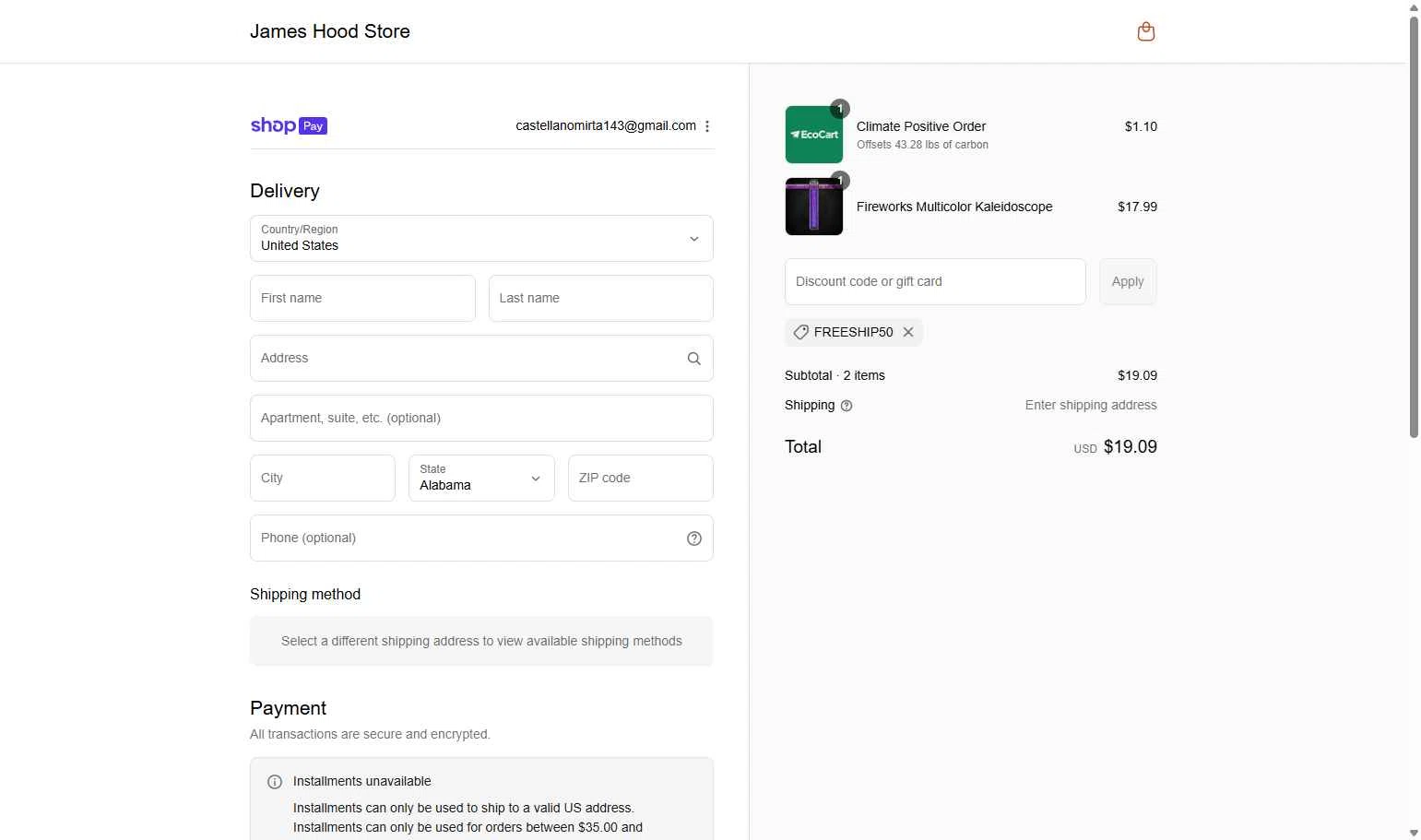The height and width of the screenshot is (840, 1421).
Task: Remove the FREESHIP50 discount code
Action: (x=908, y=332)
